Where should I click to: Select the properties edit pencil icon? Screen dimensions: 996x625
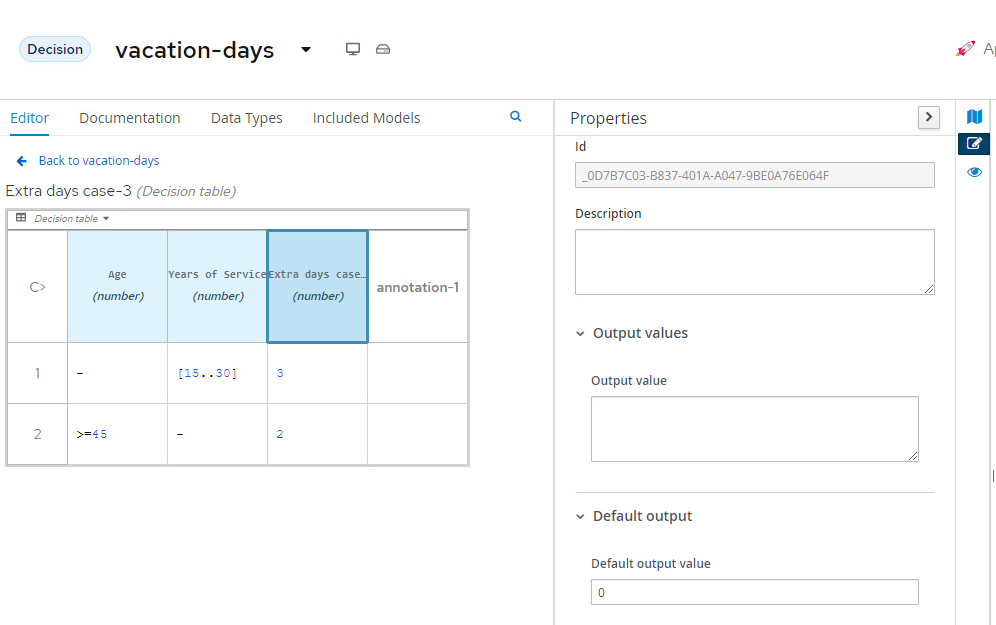click(x=974, y=144)
